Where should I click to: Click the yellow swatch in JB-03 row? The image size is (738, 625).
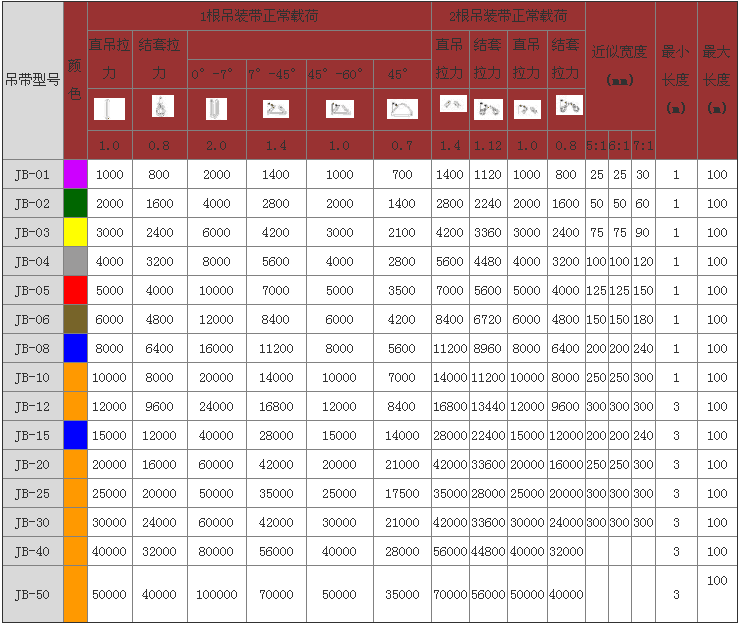(x=75, y=233)
